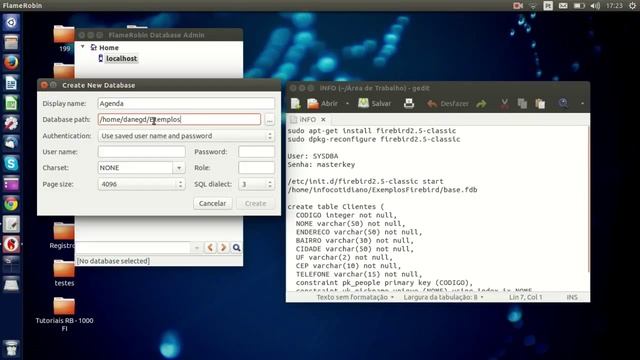Open the Tutoriais RB - 1000 FI desktop folder
640x360 pixels.
[64, 314]
